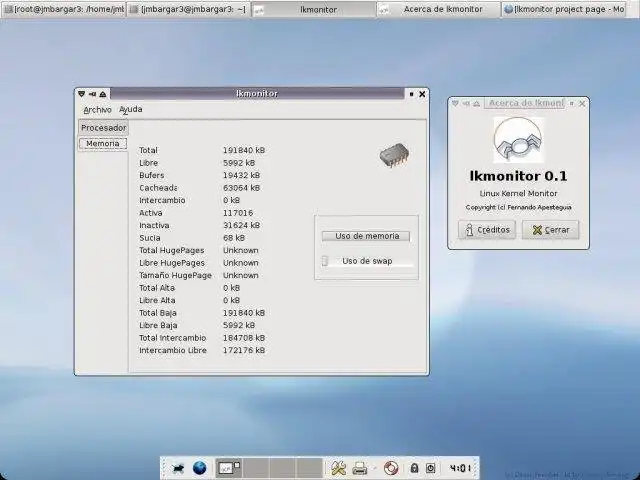Switch to root terminal taskbar entry
The height and width of the screenshot is (480, 640).
[63, 9]
